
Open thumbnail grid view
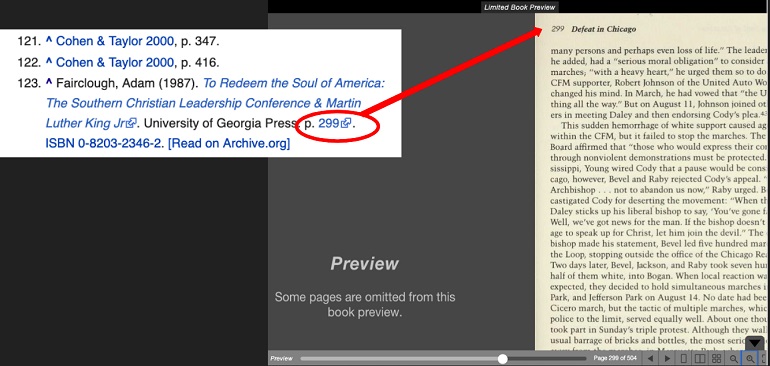pos(716,359)
